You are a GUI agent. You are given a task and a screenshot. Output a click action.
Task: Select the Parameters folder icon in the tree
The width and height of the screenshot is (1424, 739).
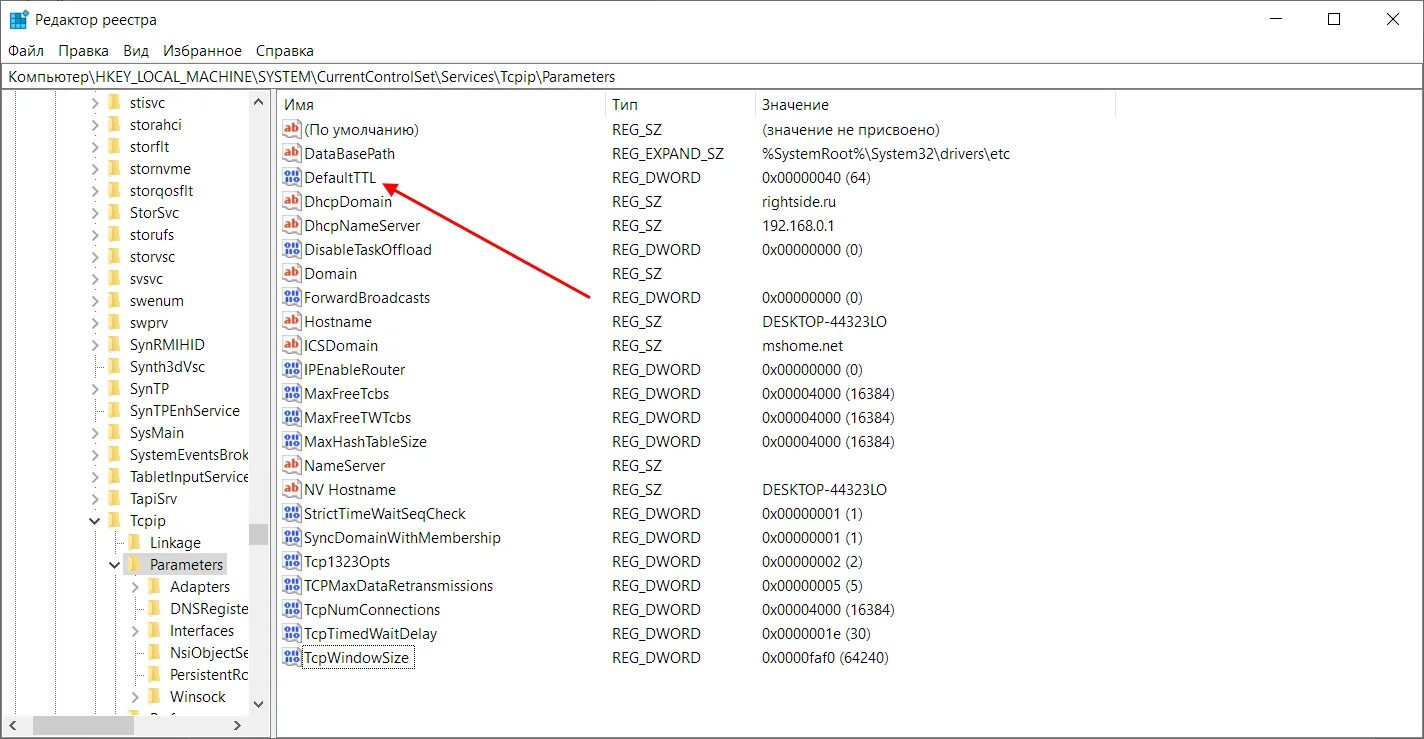(x=134, y=565)
